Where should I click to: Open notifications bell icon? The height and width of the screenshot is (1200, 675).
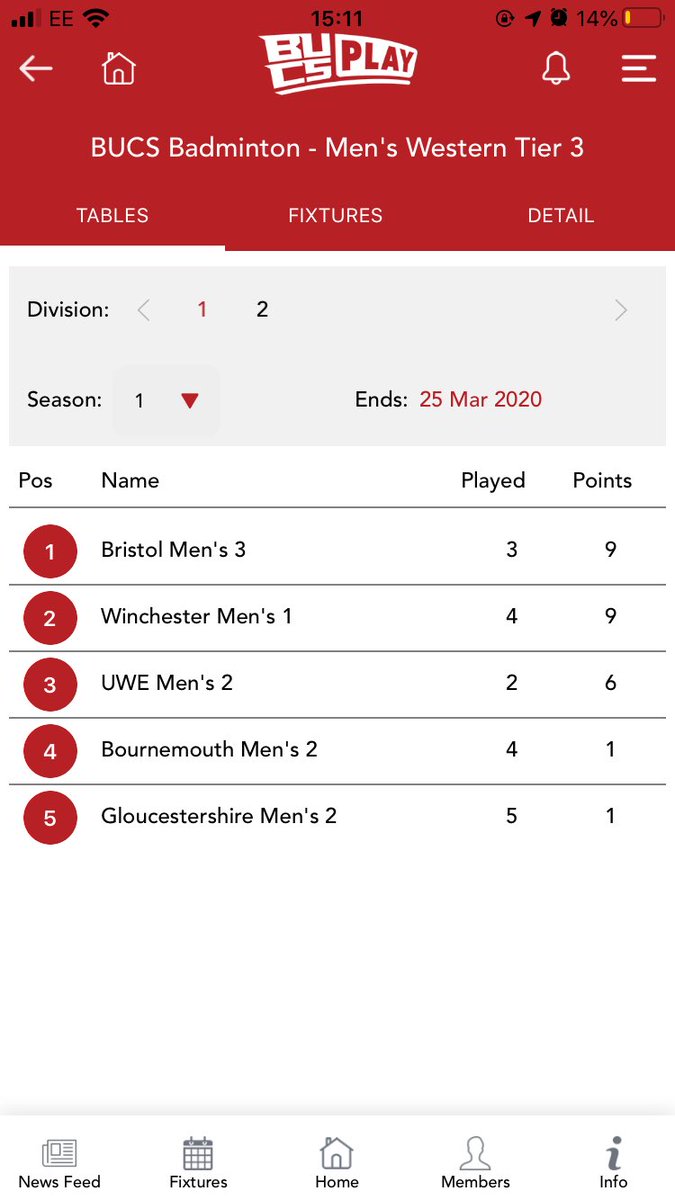click(x=555, y=68)
